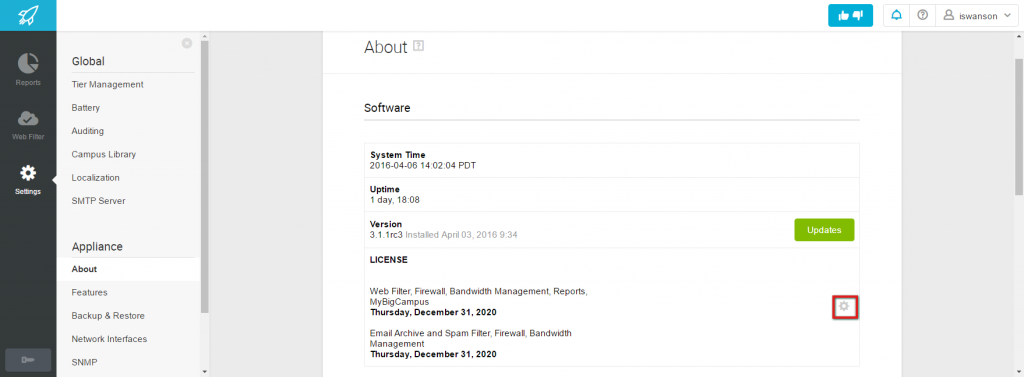Click the Email Archive and Spam Filter license text
Image resolution: width=1024 pixels, height=377 pixels.
point(470,338)
